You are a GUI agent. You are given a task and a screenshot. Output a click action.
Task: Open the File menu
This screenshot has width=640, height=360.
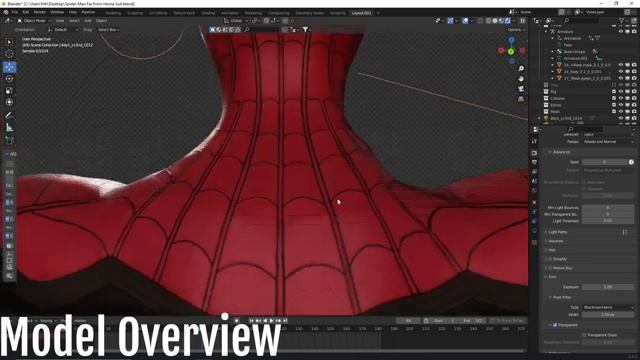tap(15, 12)
